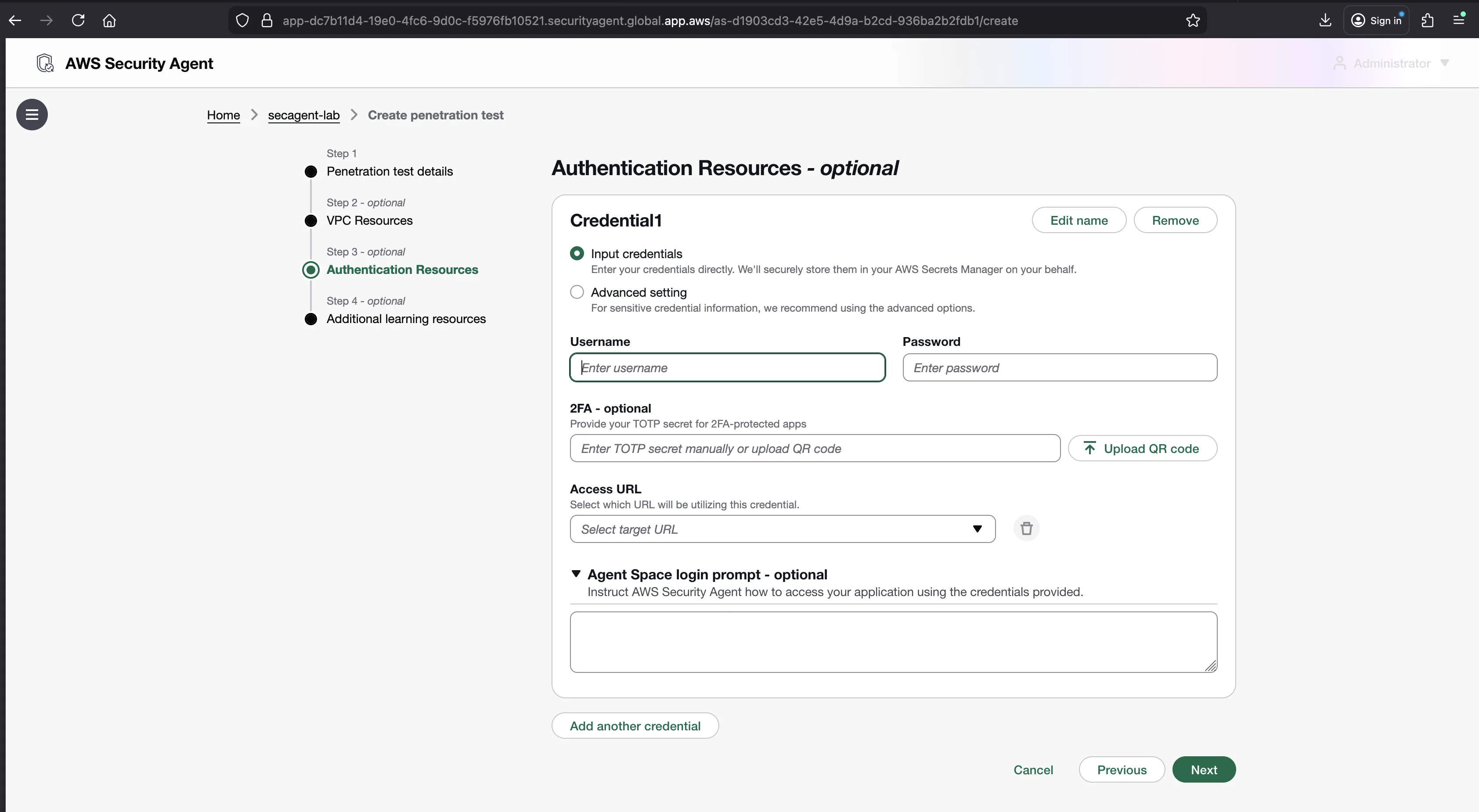Open the browser downloads icon
Screen dimensions: 1479x812
tap(1324, 21)
